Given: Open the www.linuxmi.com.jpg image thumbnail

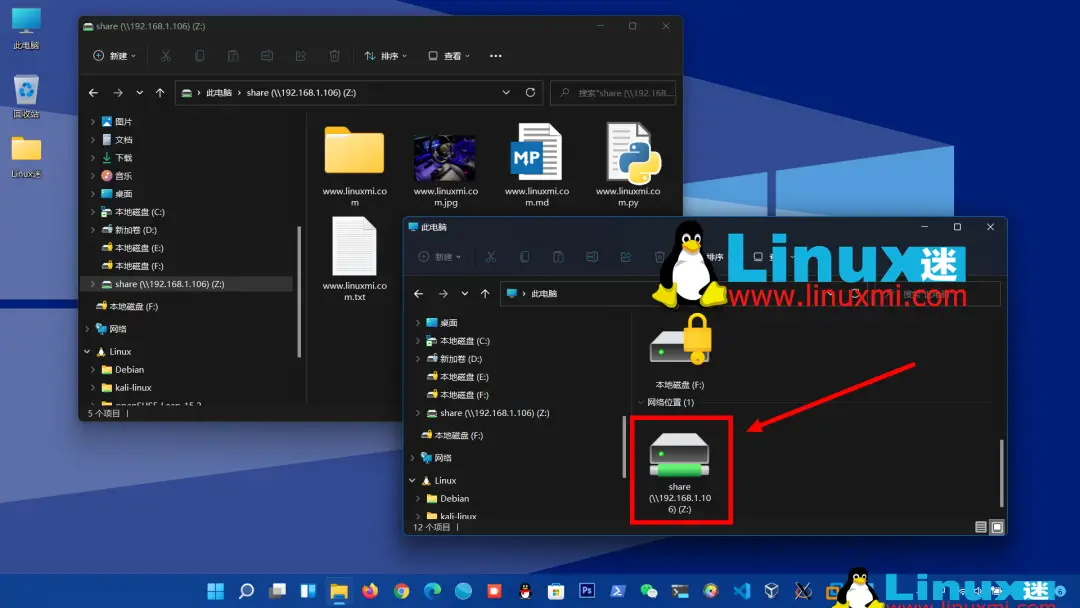Looking at the screenshot, I should click(x=444, y=157).
